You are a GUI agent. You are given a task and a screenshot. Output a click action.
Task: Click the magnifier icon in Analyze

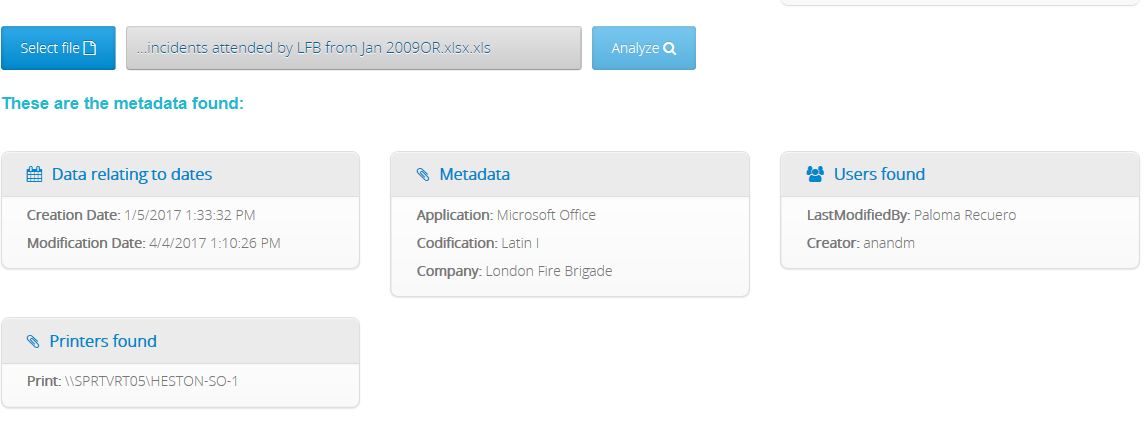click(670, 48)
